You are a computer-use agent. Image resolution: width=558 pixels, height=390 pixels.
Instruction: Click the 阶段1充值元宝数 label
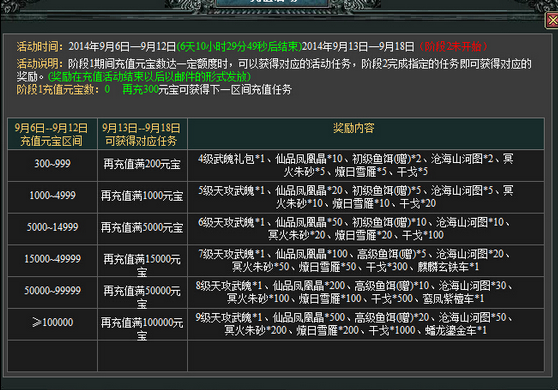(58, 89)
